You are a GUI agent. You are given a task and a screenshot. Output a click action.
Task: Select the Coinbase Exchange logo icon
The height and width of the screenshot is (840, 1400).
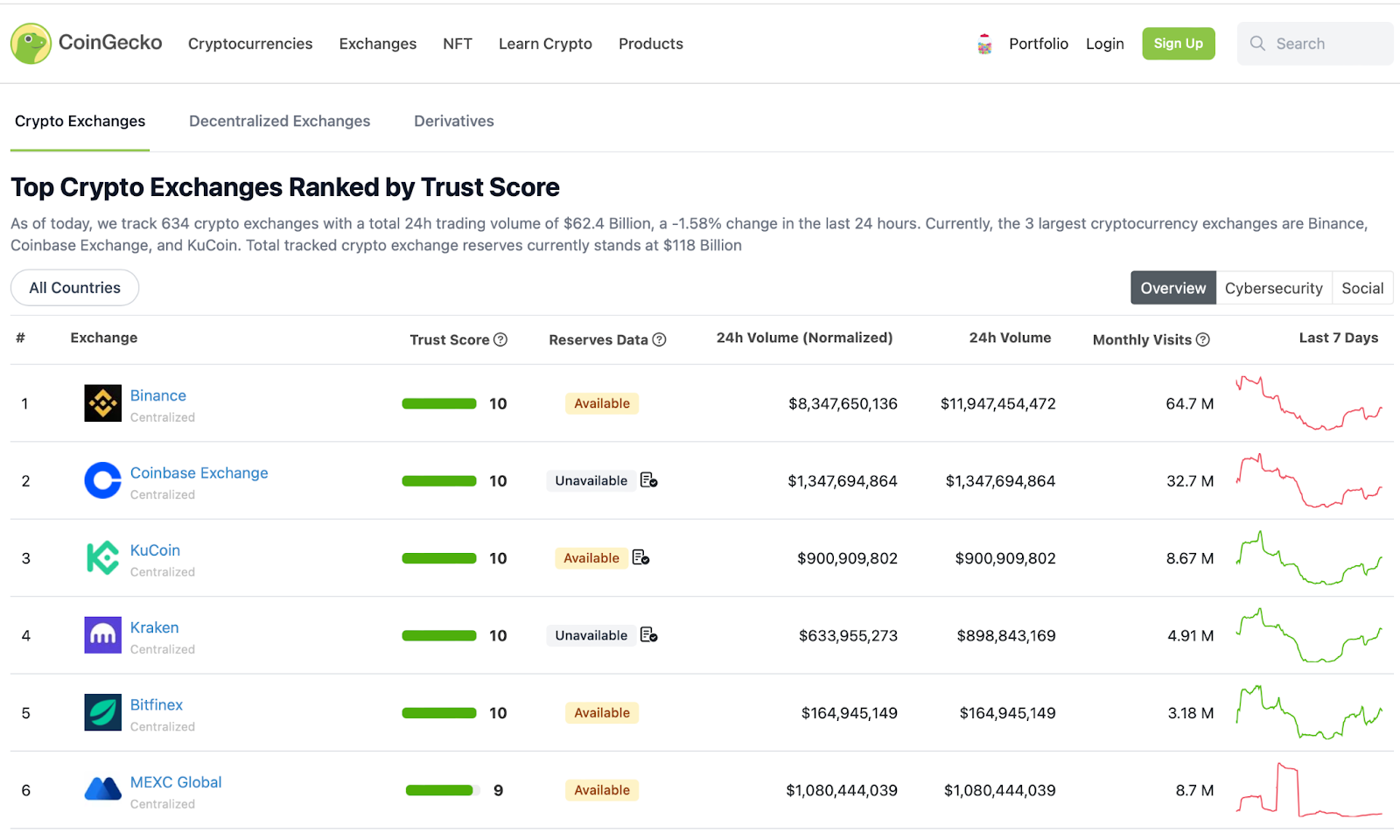(102, 480)
